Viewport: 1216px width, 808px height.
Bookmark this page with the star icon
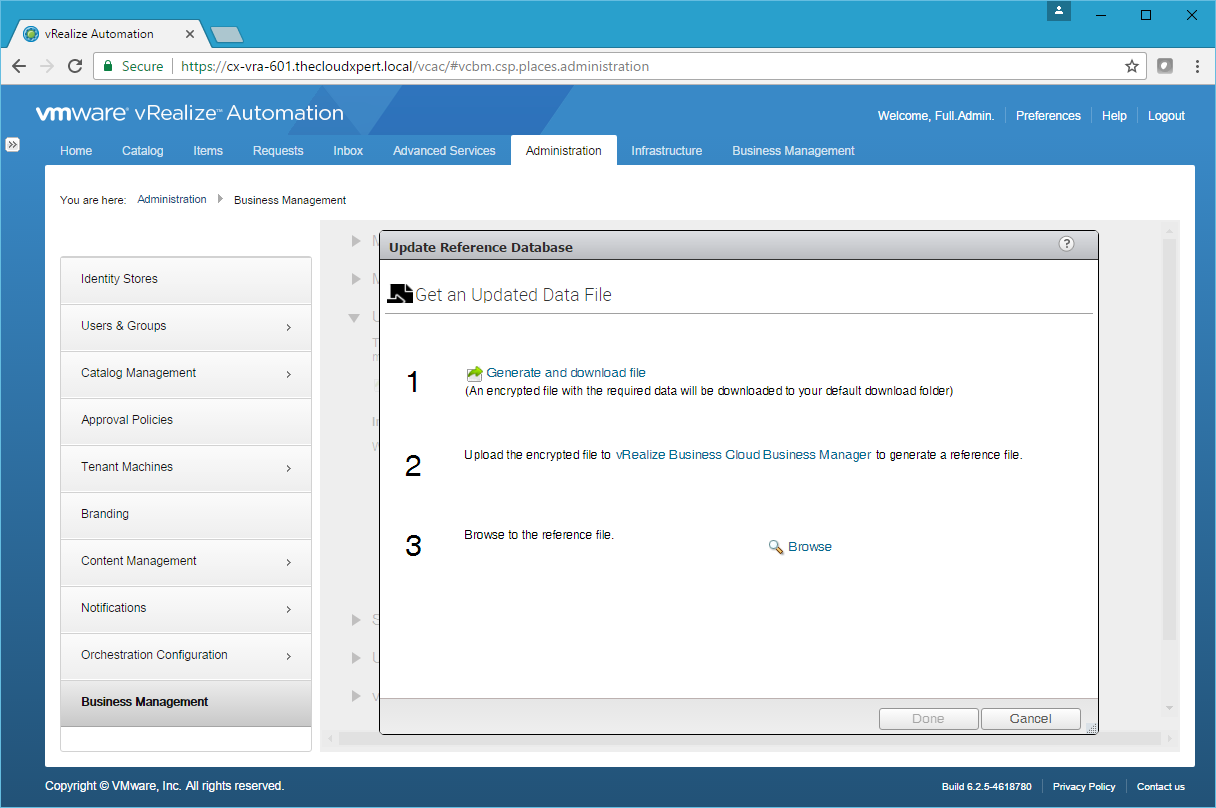[x=1131, y=67]
